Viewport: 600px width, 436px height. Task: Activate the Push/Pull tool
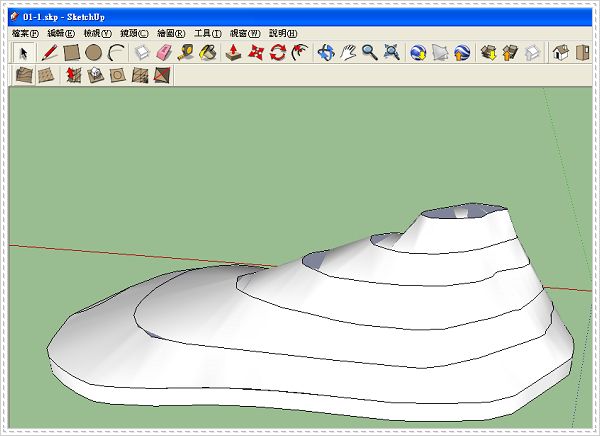233,52
